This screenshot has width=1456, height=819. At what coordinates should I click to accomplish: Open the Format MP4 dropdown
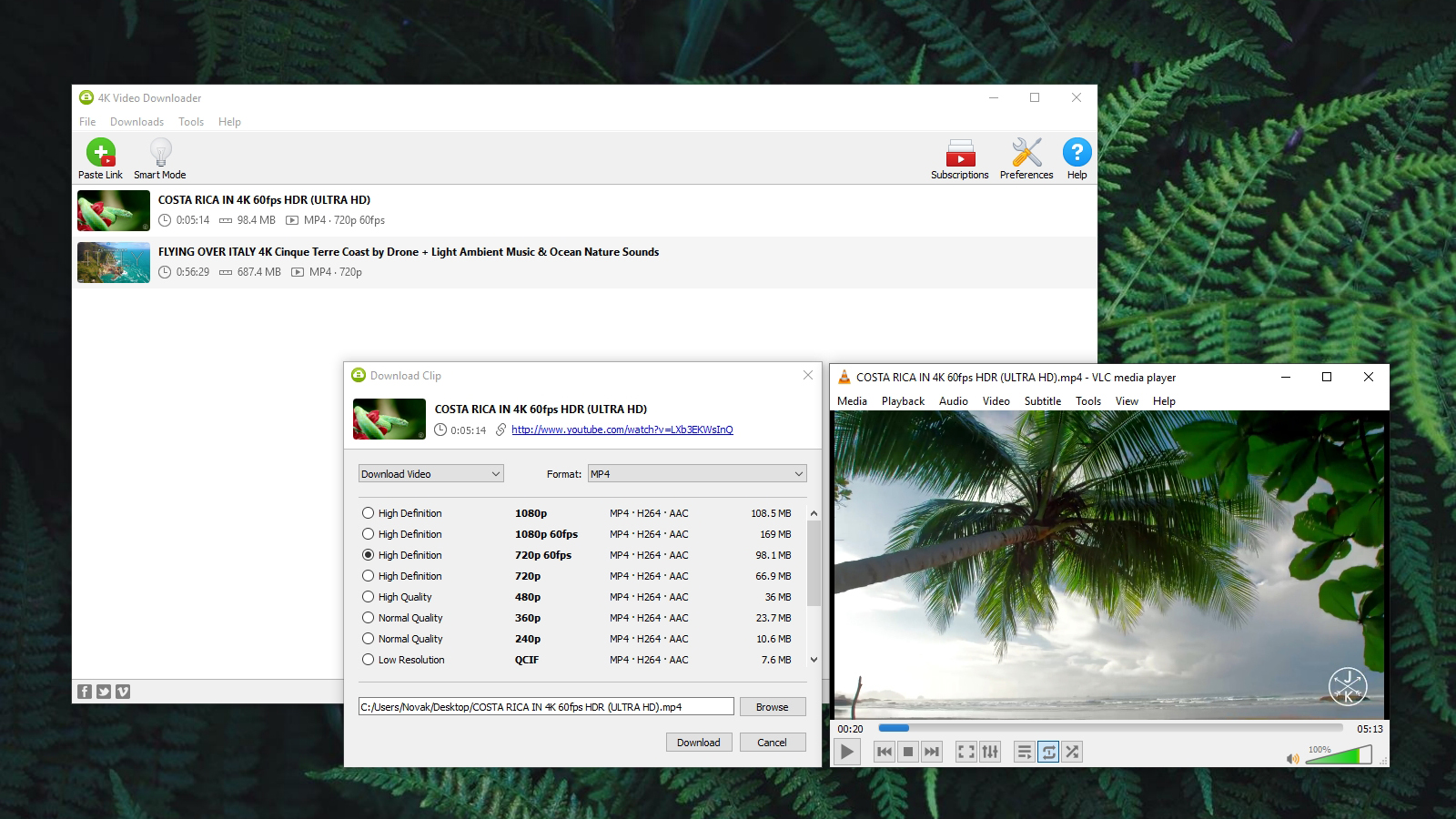pyautogui.click(x=696, y=474)
